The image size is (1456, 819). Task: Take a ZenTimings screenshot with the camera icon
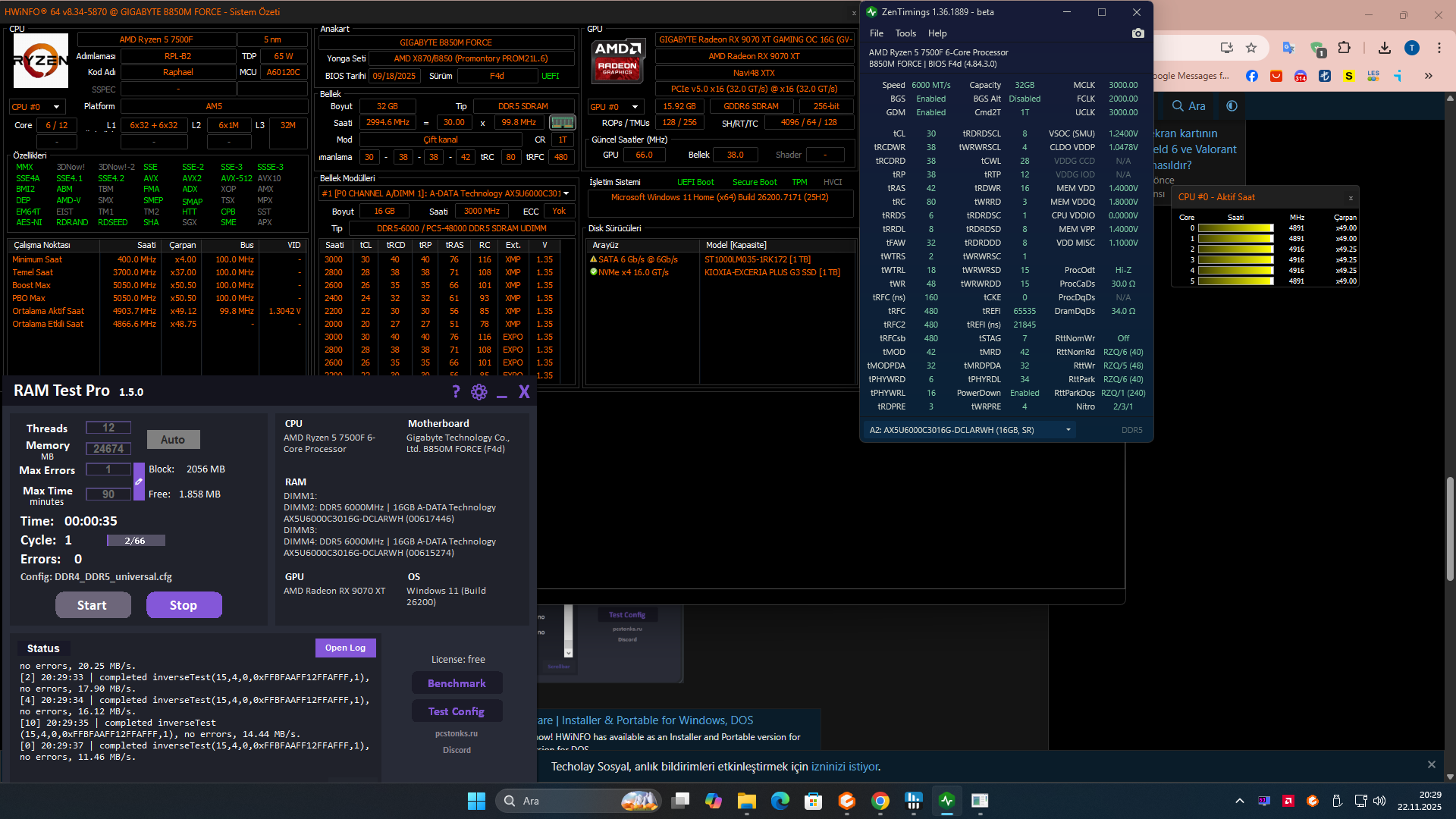(x=1137, y=33)
